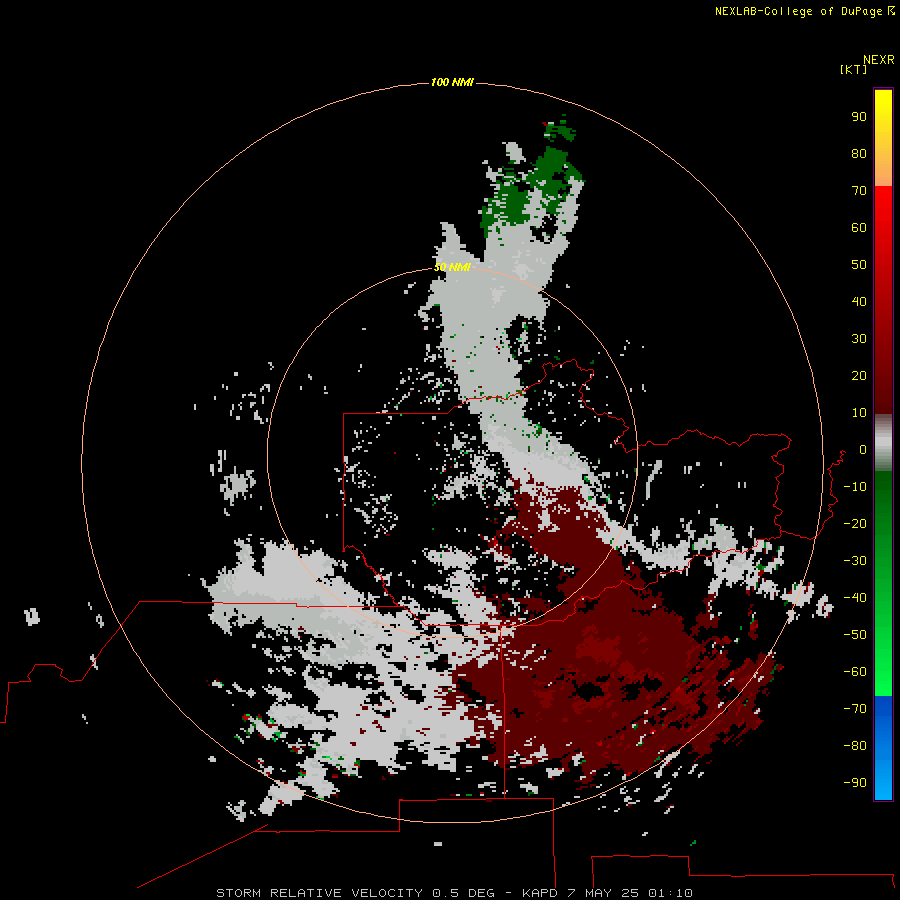
Task: Click the -20 value on the velocity scale
Action: pos(855,523)
